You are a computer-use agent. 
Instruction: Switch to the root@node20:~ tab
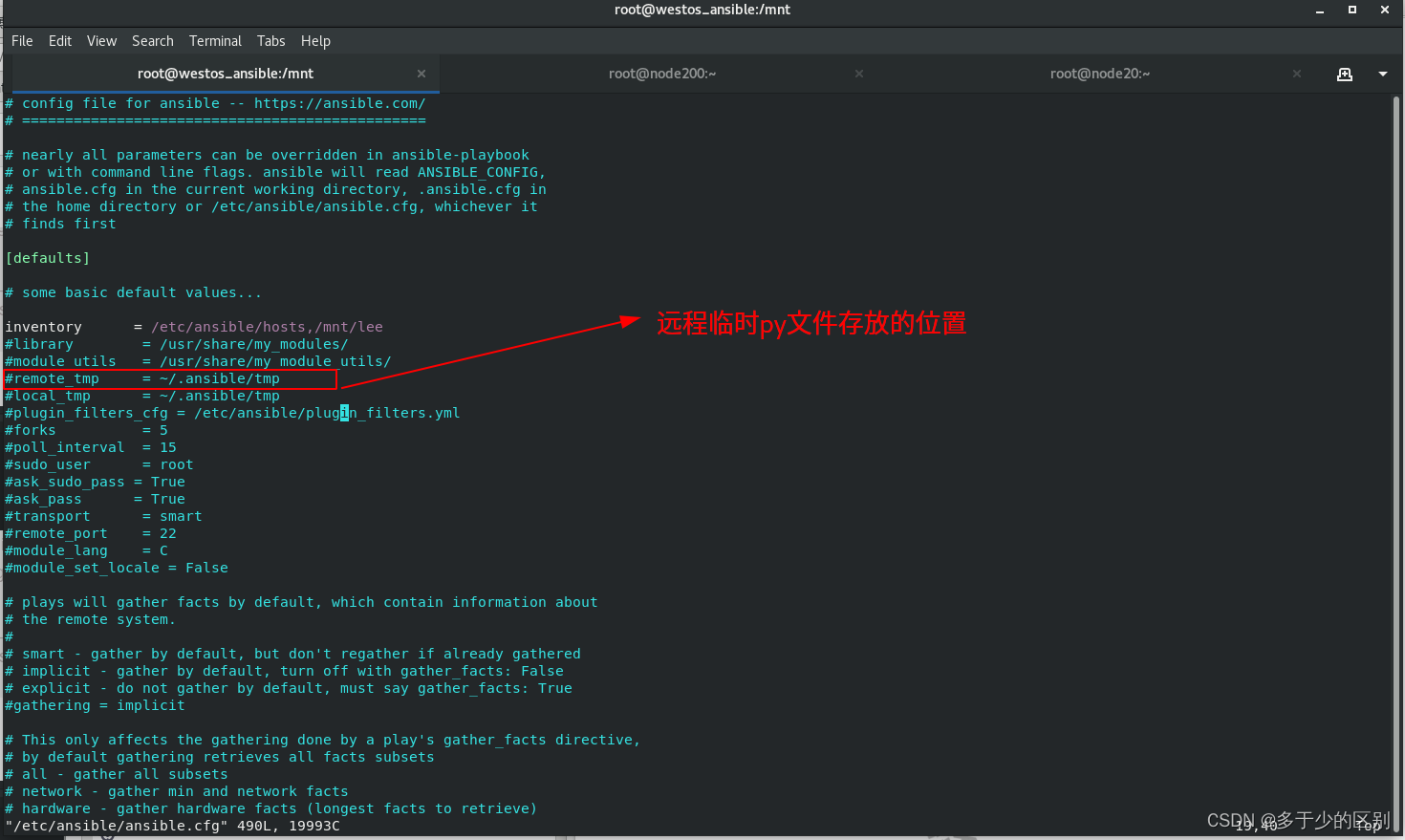tap(1100, 74)
